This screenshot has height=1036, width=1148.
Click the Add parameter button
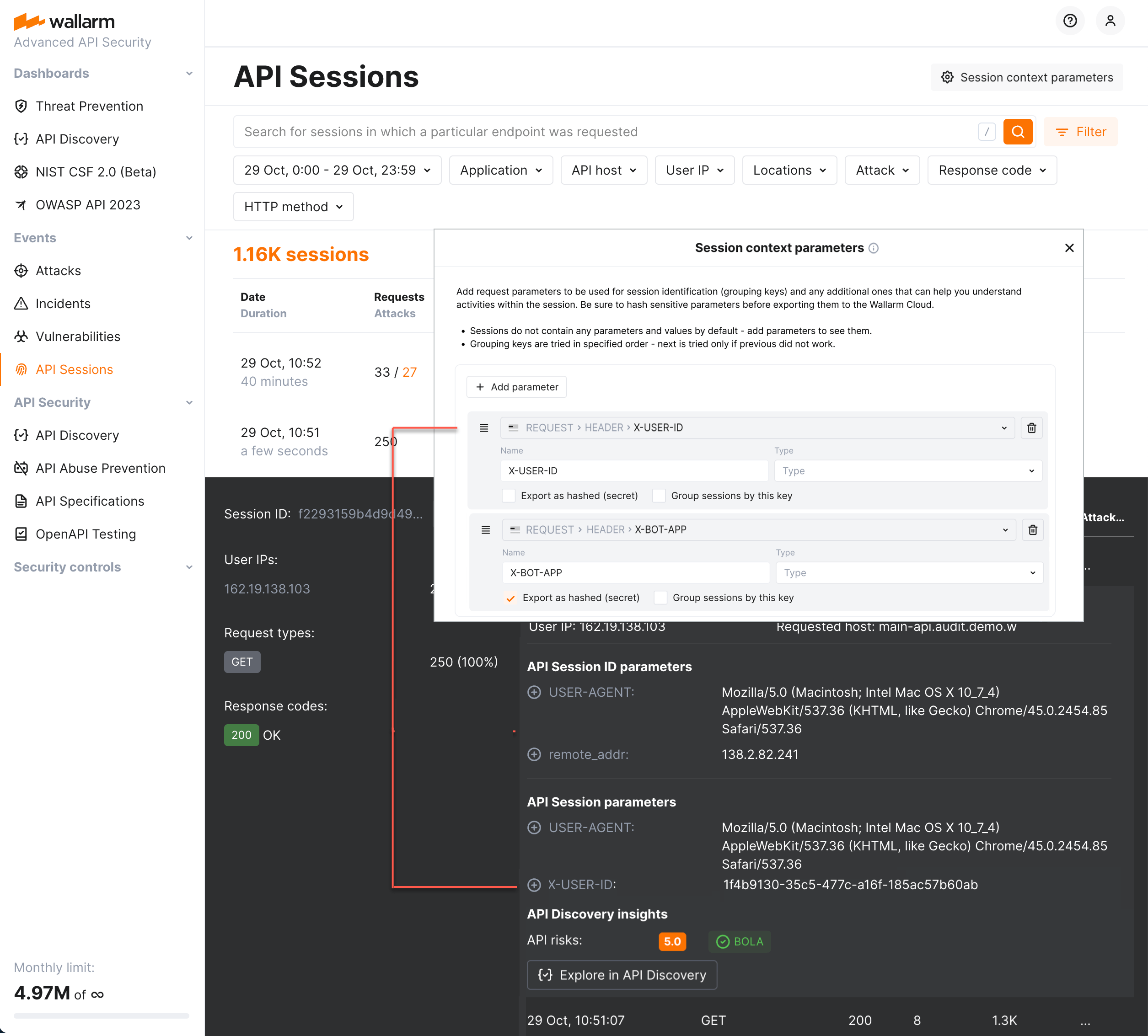click(516, 386)
